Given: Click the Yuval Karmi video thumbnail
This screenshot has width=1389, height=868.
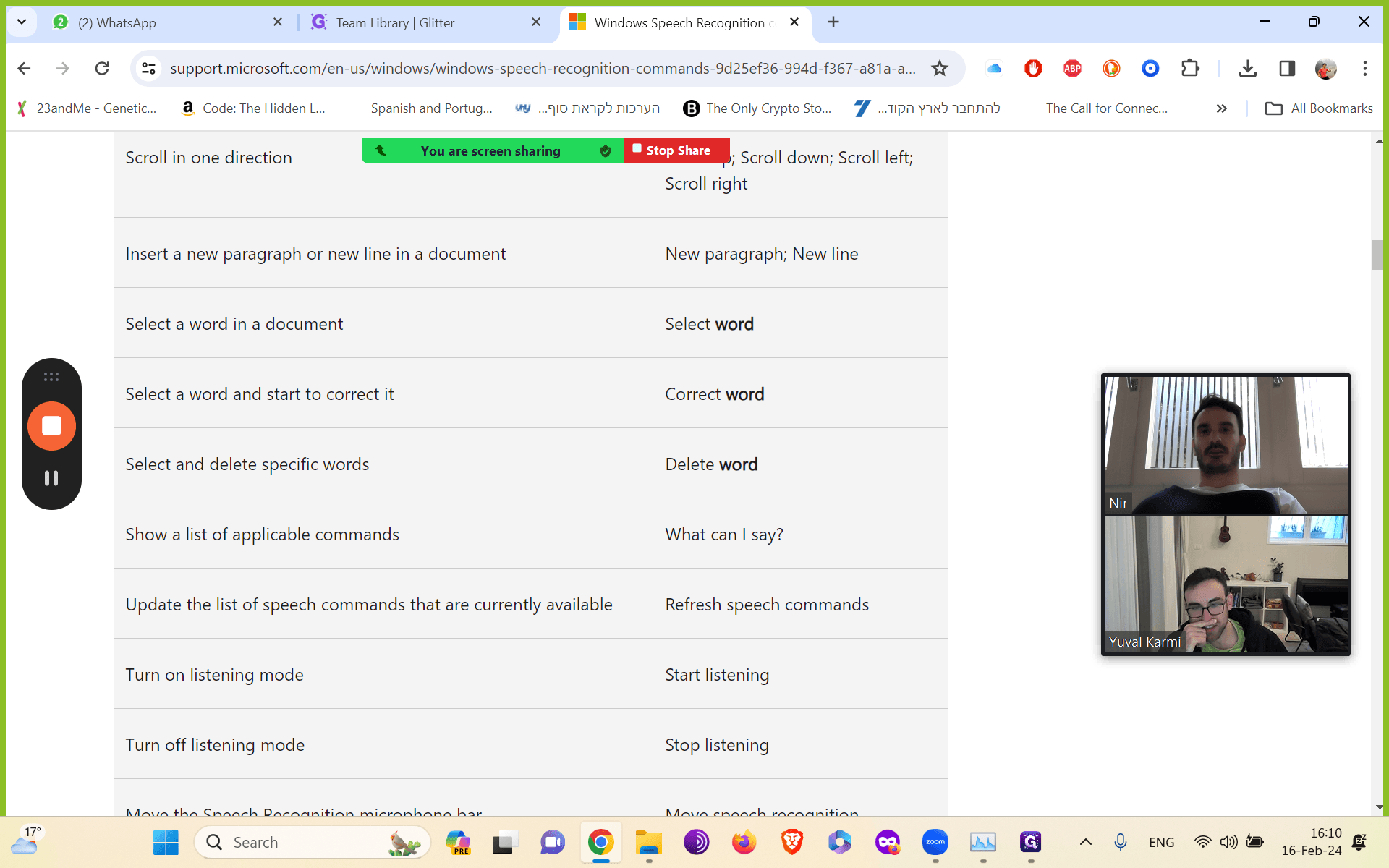Looking at the screenshot, I should [1226, 584].
